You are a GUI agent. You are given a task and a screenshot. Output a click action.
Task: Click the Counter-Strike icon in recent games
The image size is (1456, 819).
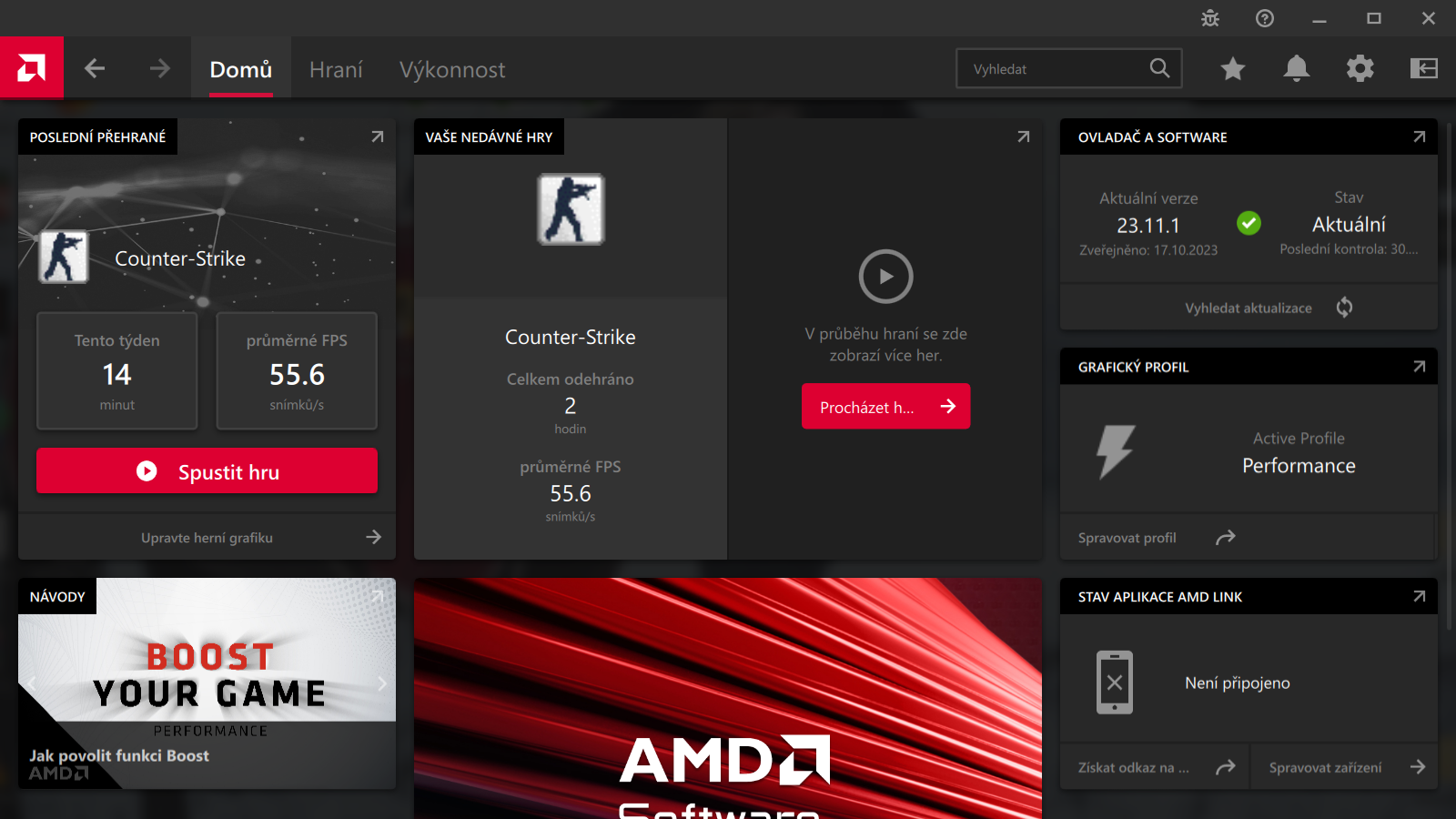click(x=571, y=209)
